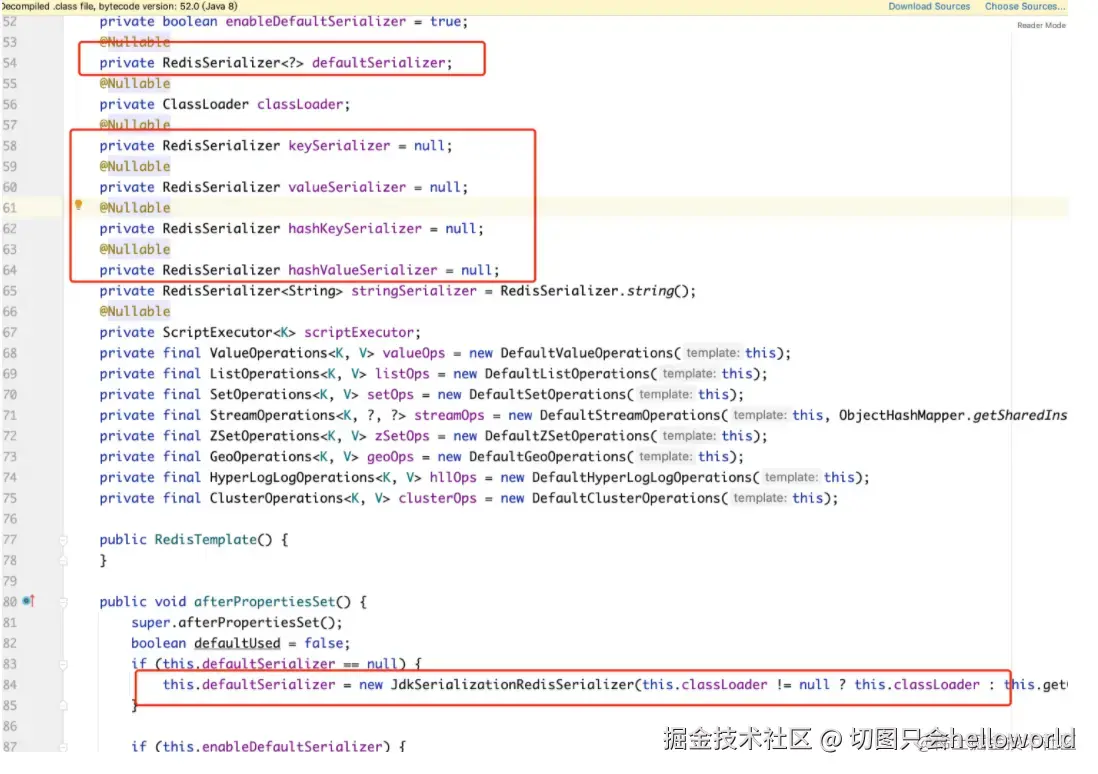Image resolution: width=1098 pixels, height=774 pixels.
Task: Click the @Nullable annotation on line 63
Action: click(134, 249)
